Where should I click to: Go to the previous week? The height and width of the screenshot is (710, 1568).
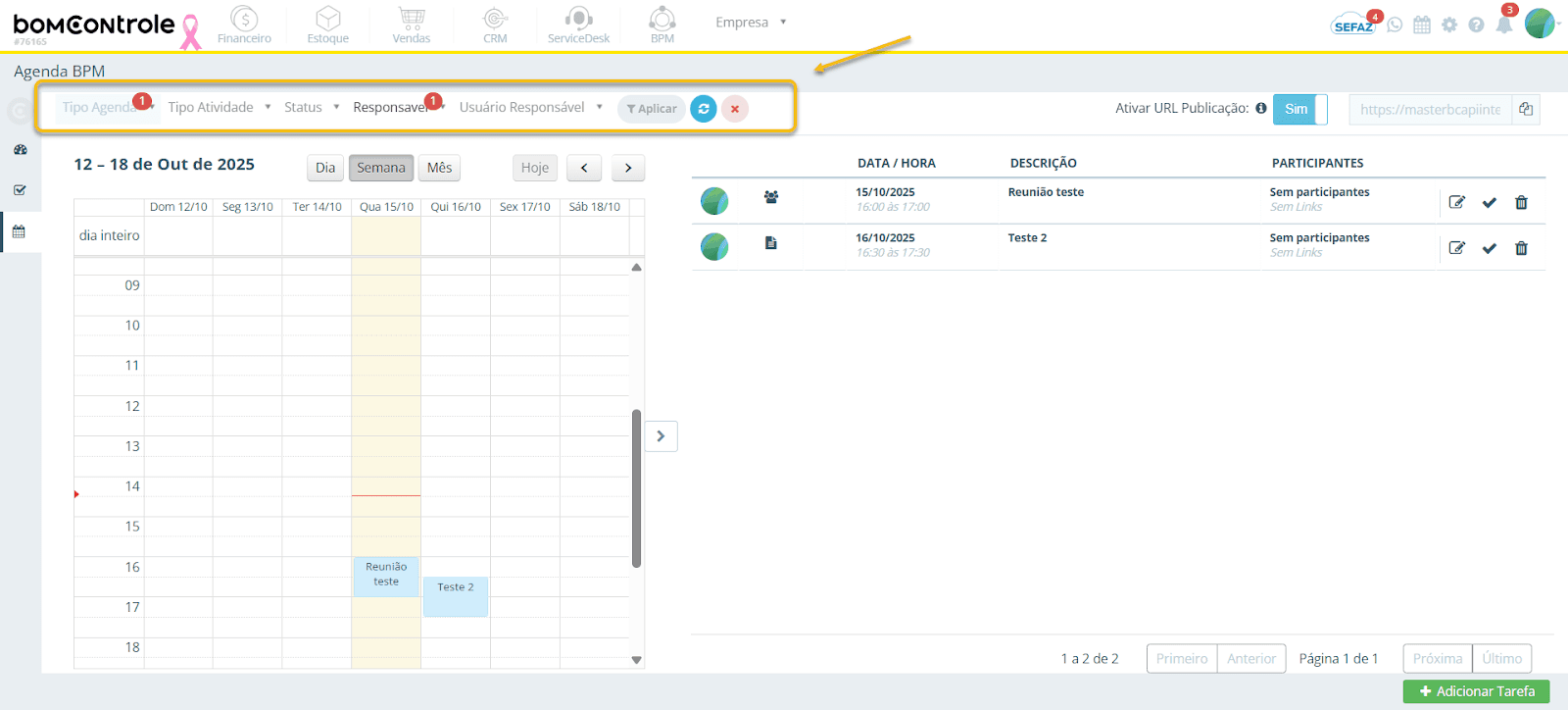(584, 168)
